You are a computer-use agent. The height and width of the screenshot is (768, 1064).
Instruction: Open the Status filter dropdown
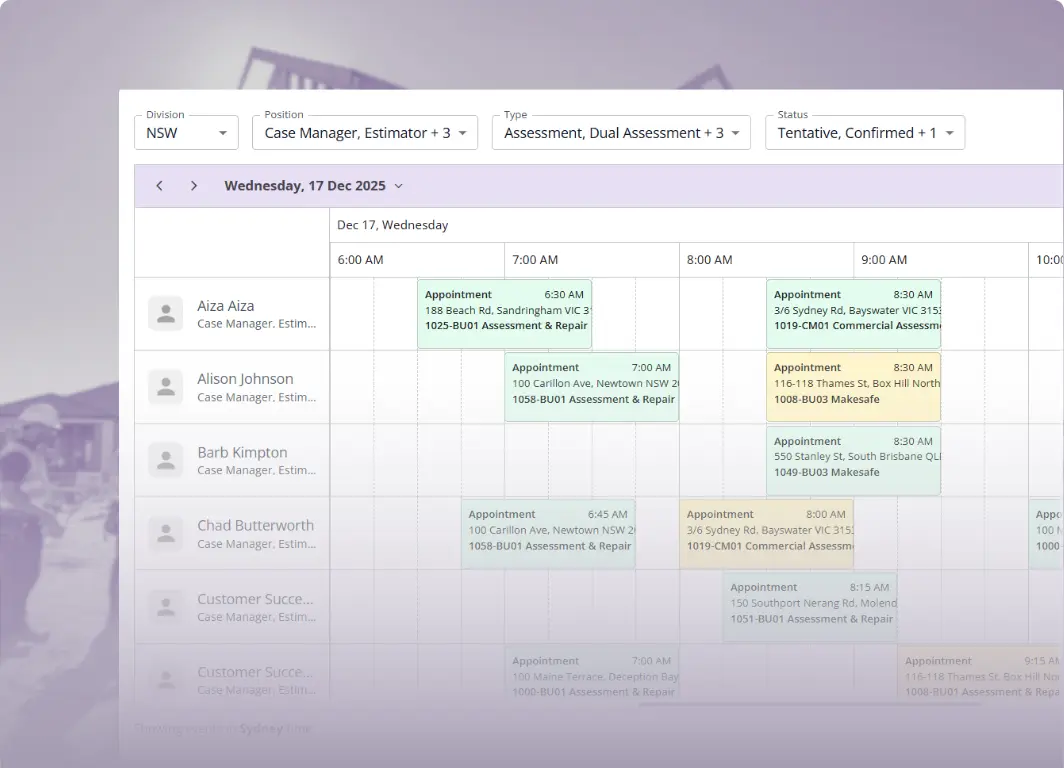click(865, 132)
